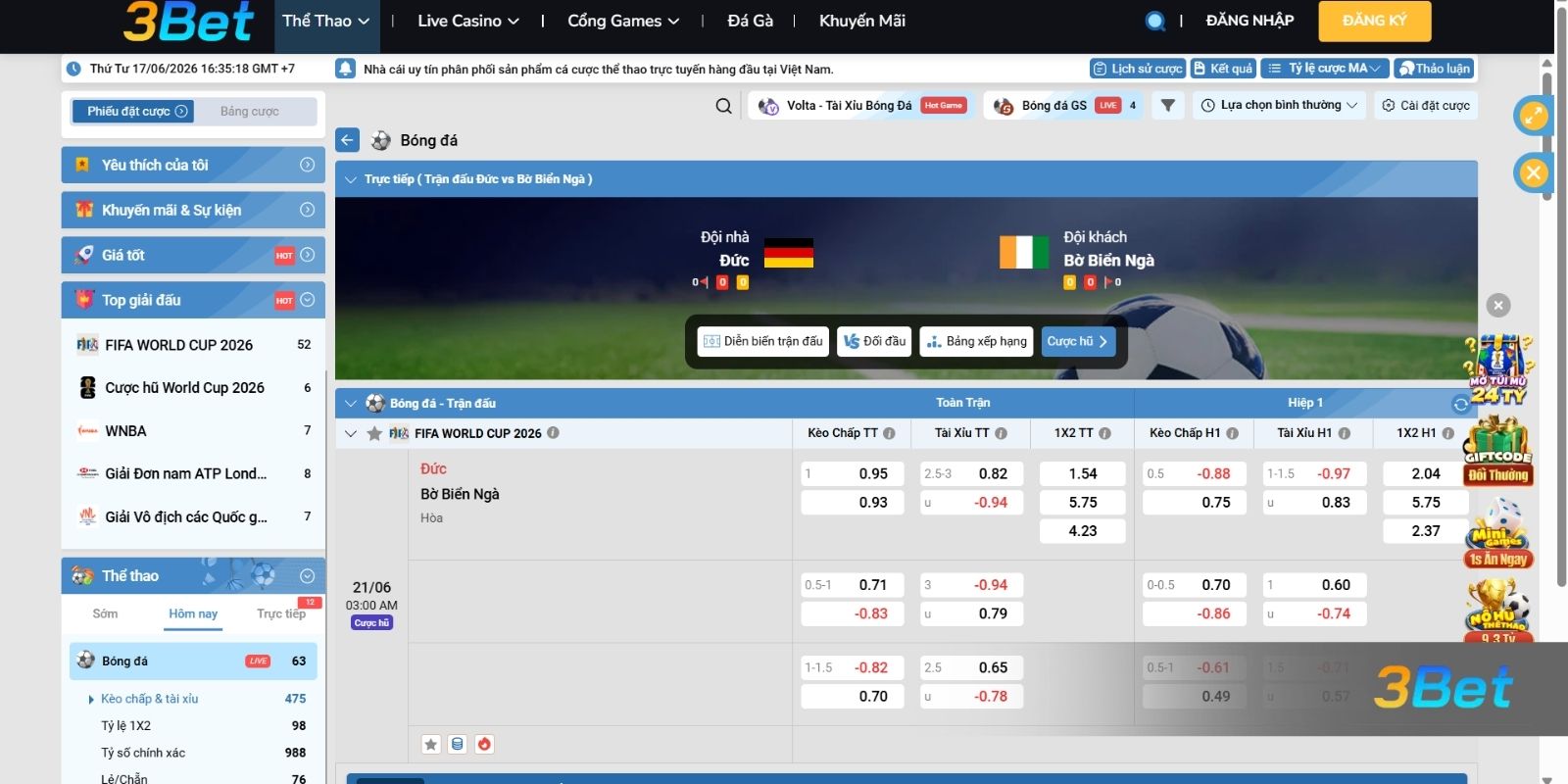1568x784 pixels.
Task: Open Cổng Games navigation dropdown
Action: pos(623,21)
